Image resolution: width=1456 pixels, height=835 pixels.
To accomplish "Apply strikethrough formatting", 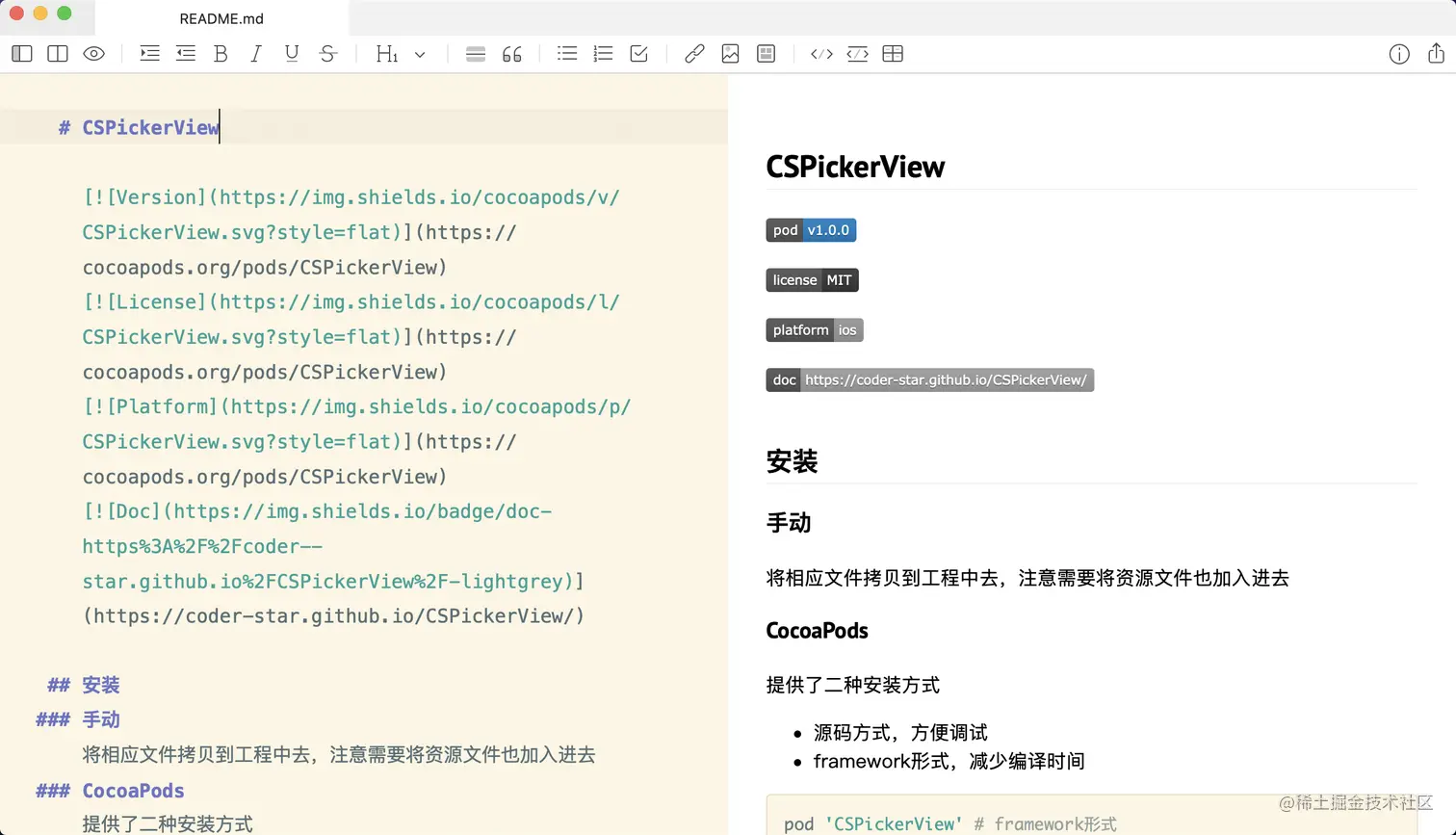I will pyautogui.click(x=328, y=54).
